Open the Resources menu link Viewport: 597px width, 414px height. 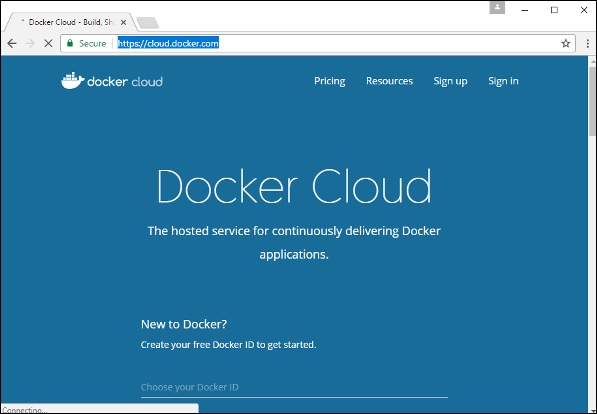pos(389,81)
